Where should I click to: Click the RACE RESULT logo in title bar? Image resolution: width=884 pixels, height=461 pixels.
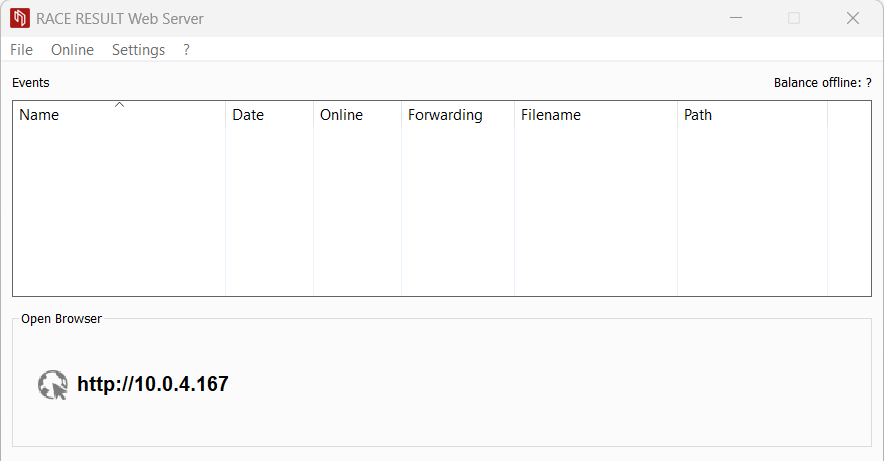(20, 18)
